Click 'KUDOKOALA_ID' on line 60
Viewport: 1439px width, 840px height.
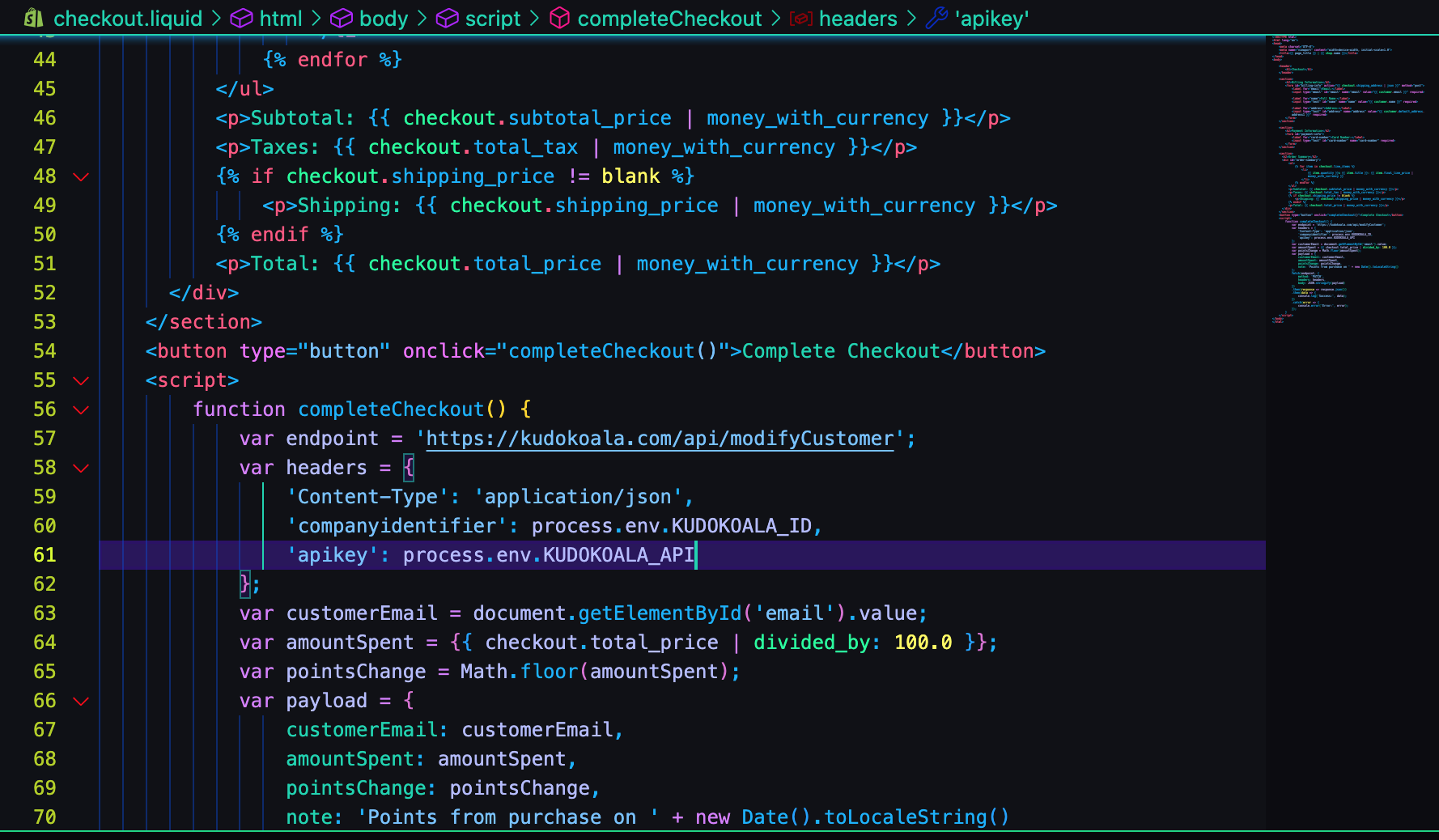tap(741, 526)
